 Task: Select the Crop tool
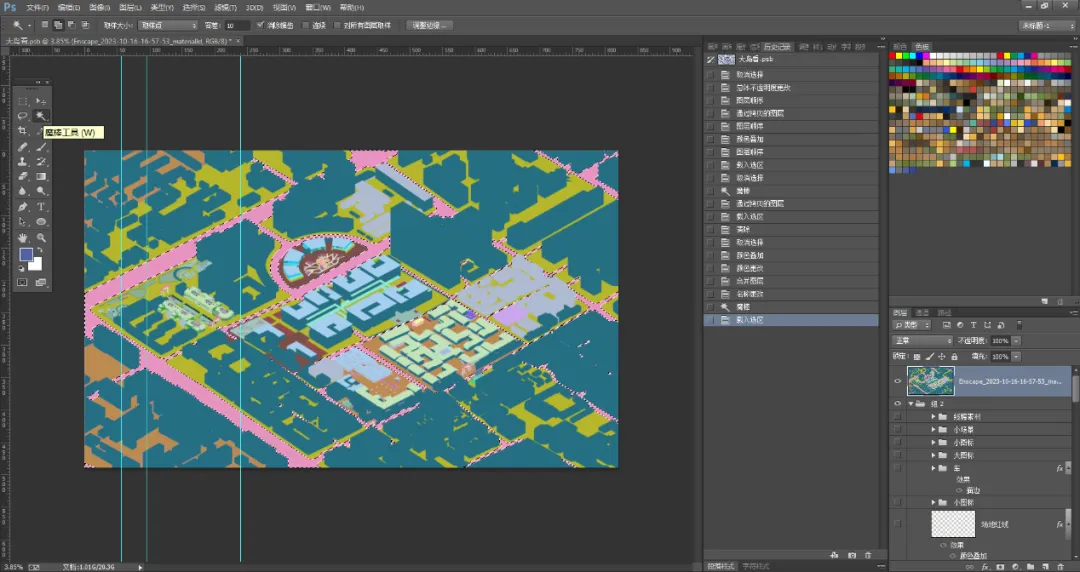click(23, 131)
